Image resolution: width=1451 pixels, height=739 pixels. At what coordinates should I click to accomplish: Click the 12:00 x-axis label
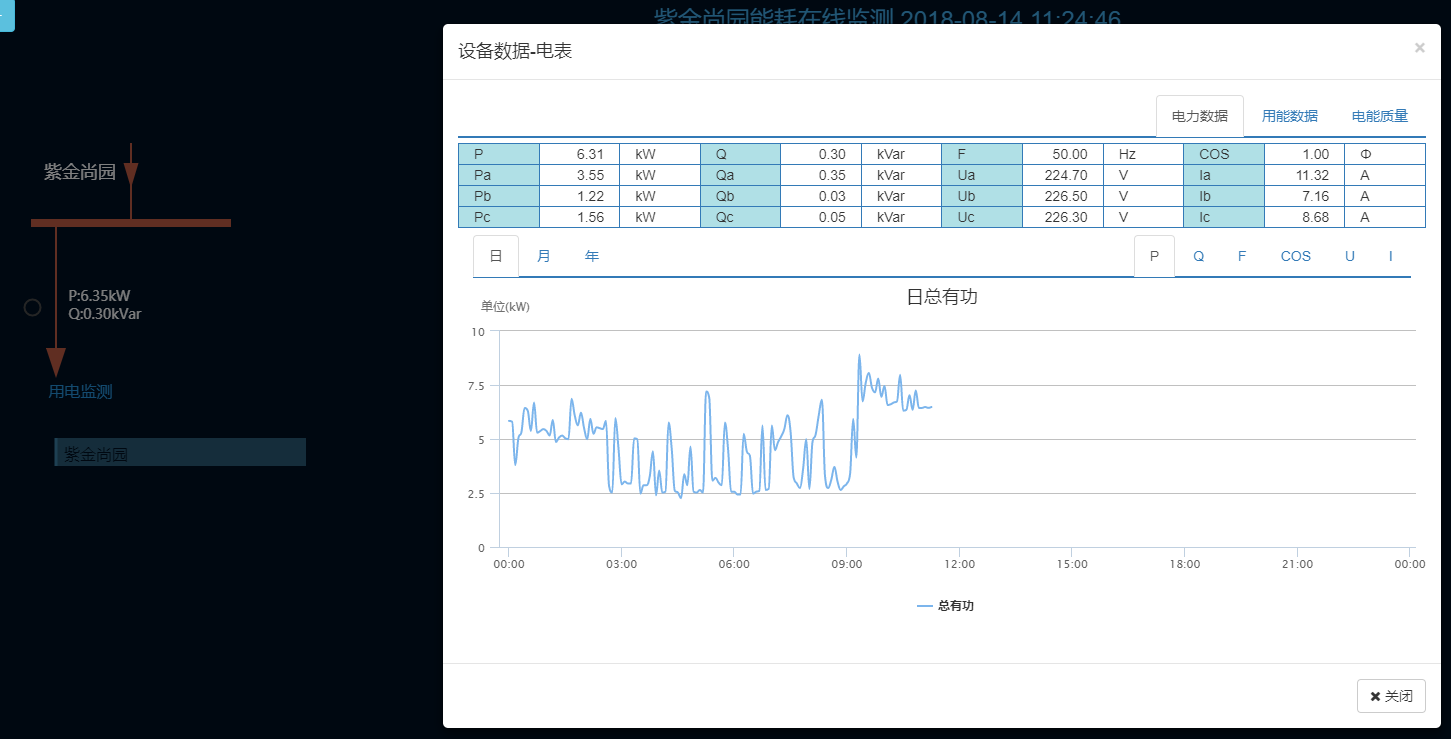click(x=959, y=564)
